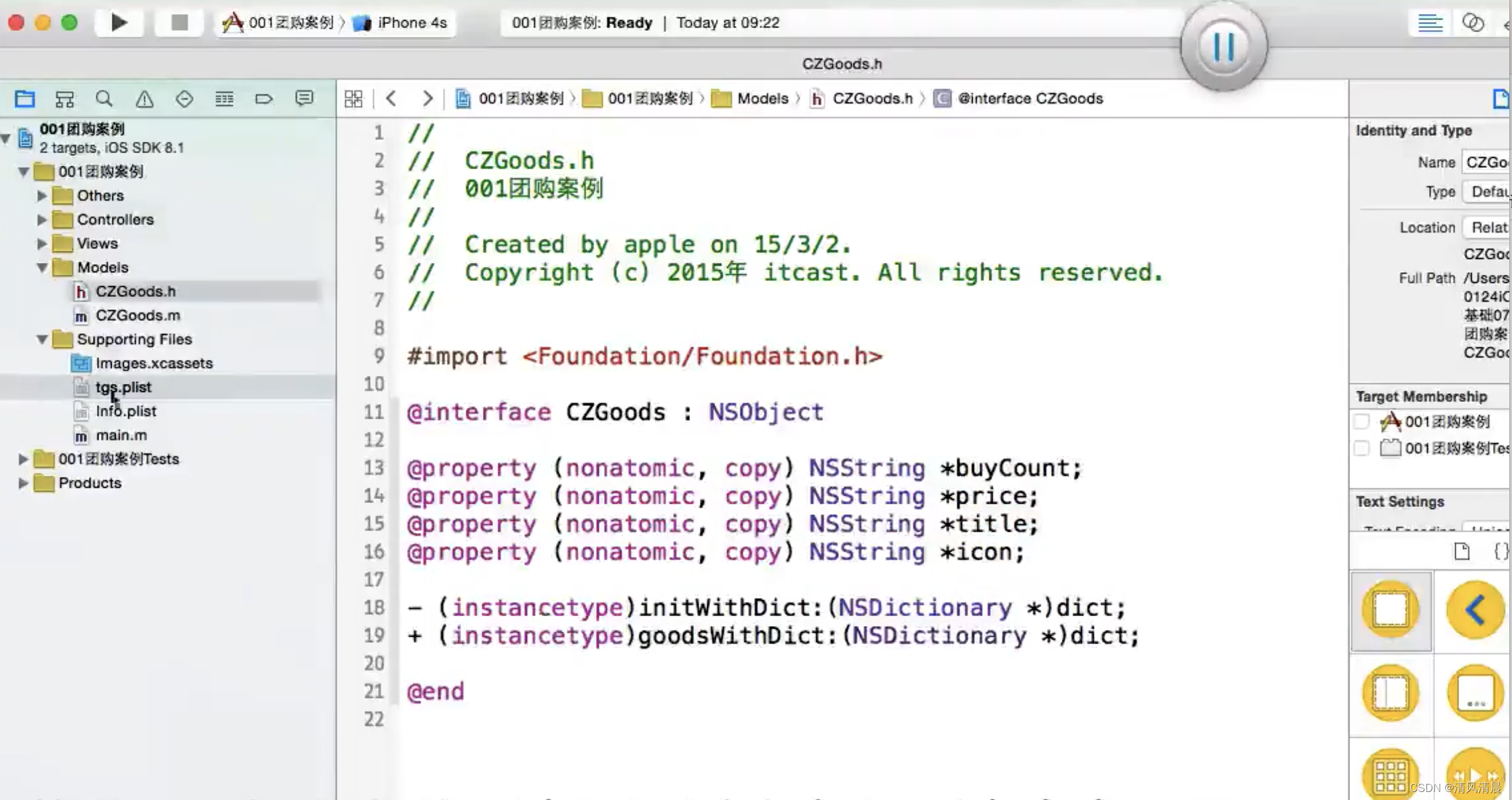The width and height of the screenshot is (1512, 800).
Task: Switch to the Assistant editor icon
Action: click(1473, 23)
